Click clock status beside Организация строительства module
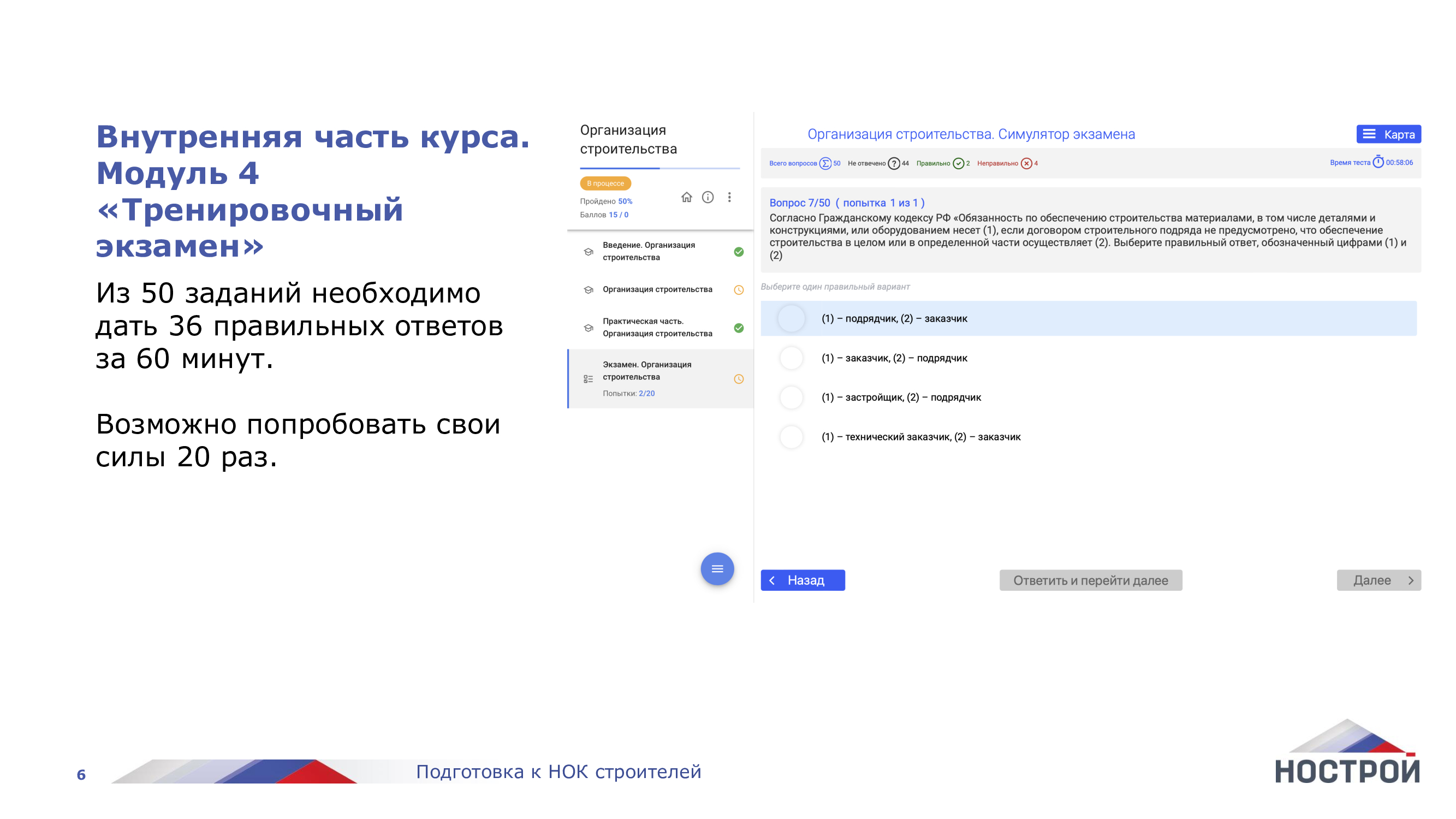The height and width of the screenshot is (819, 1456). [x=739, y=290]
